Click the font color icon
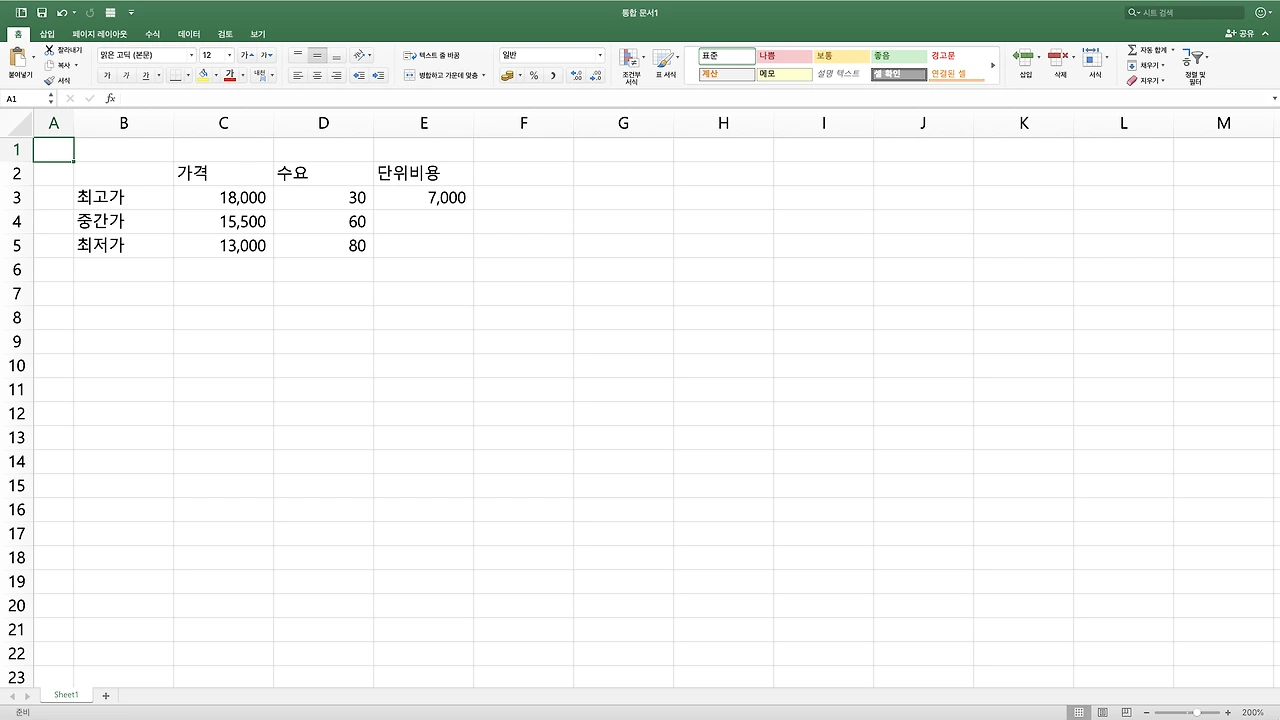The width and height of the screenshot is (1280, 720). click(229, 75)
